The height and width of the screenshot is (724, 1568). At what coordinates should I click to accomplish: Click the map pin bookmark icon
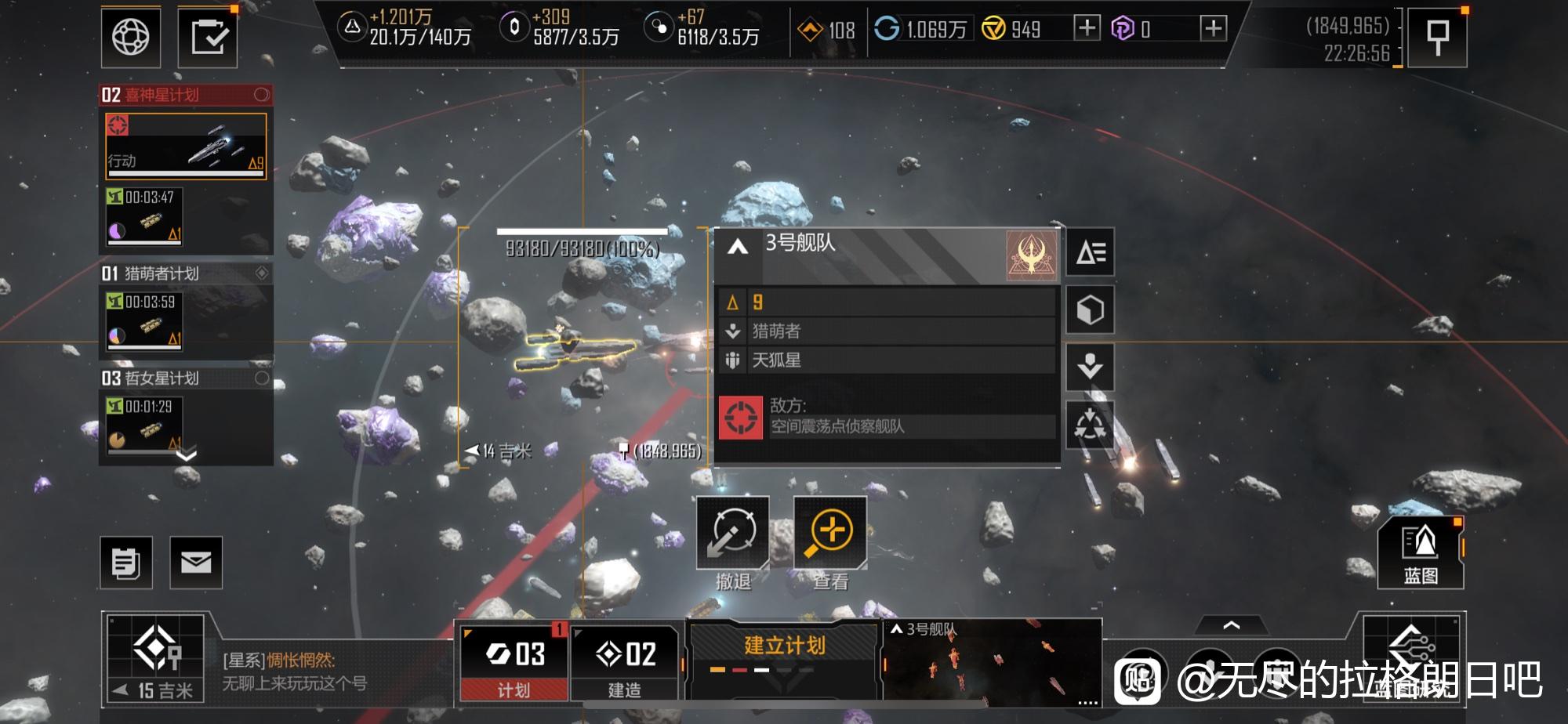[1437, 37]
